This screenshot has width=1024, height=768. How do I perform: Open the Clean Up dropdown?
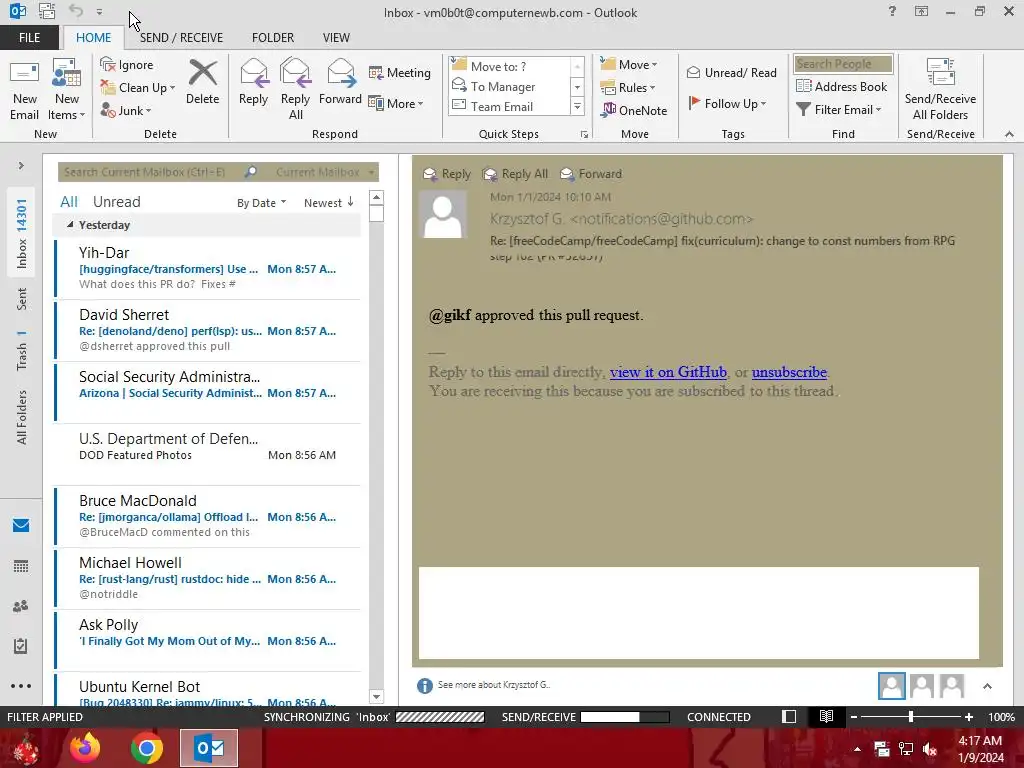138,88
